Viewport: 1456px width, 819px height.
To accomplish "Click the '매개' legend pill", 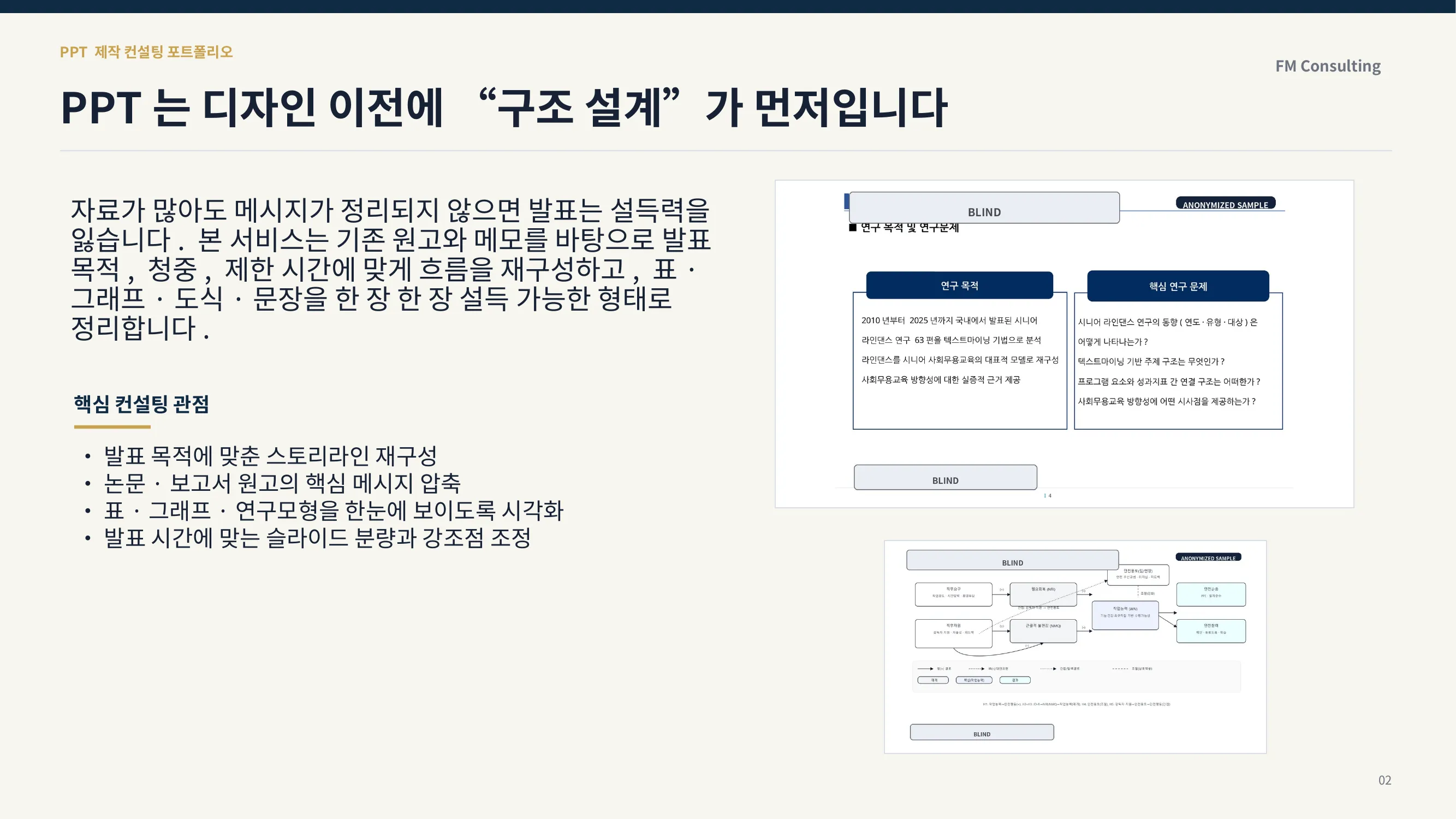I will point(933,680).
